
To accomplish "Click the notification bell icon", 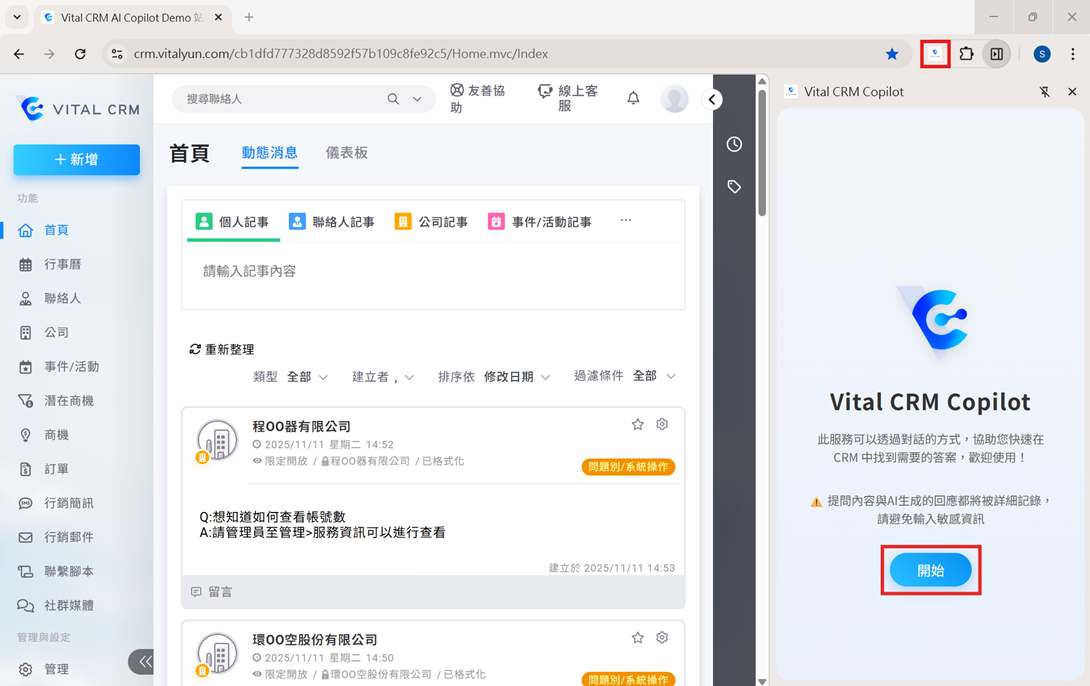I will click(x=633, y=98).
